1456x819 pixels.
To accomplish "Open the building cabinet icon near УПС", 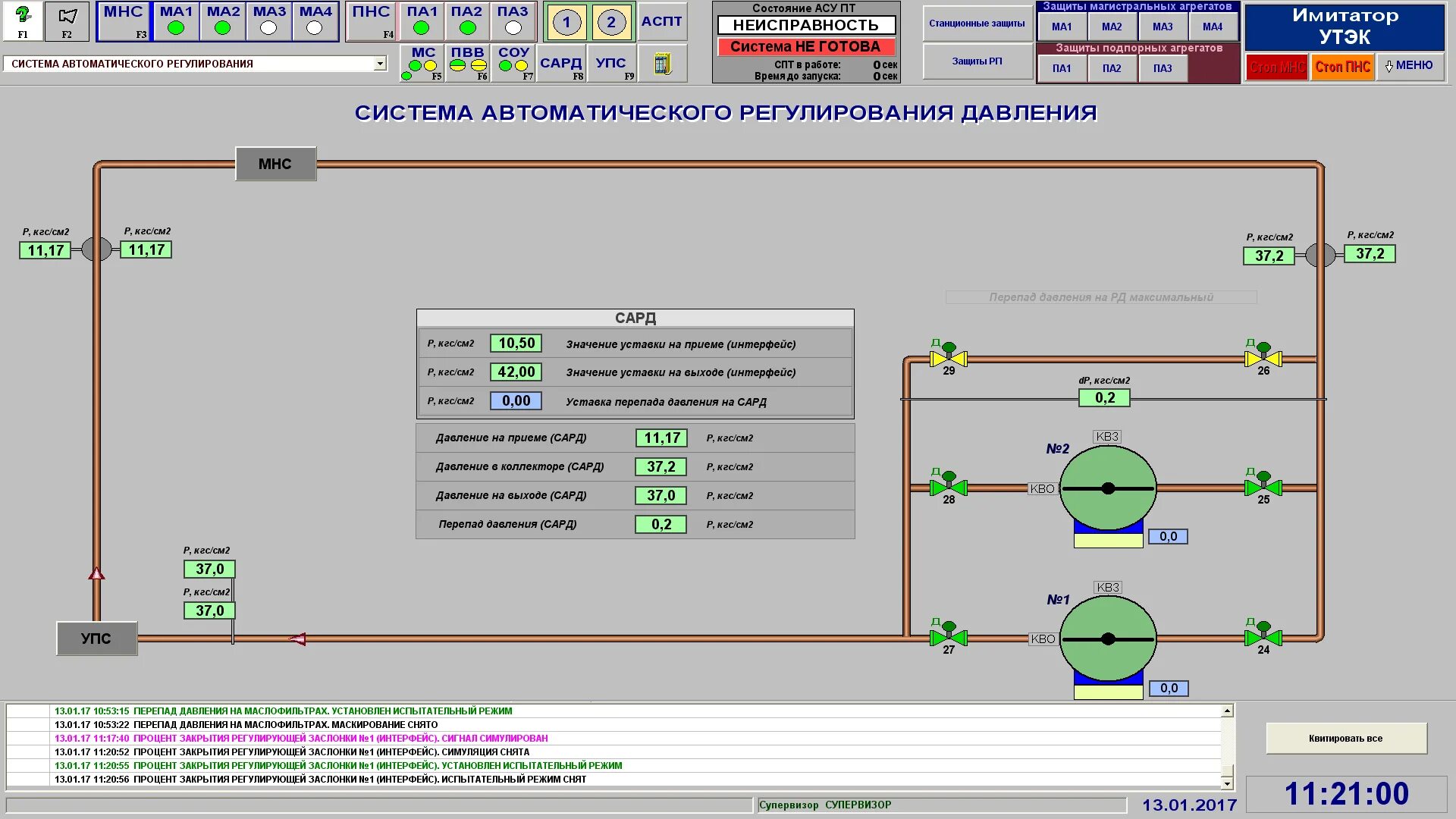I will tap(663, 64).
